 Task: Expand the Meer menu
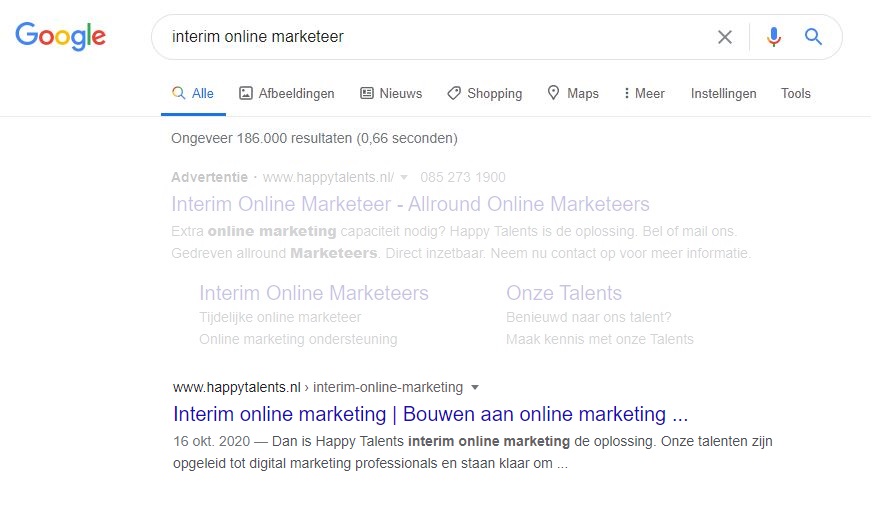[x=644, y=93]
